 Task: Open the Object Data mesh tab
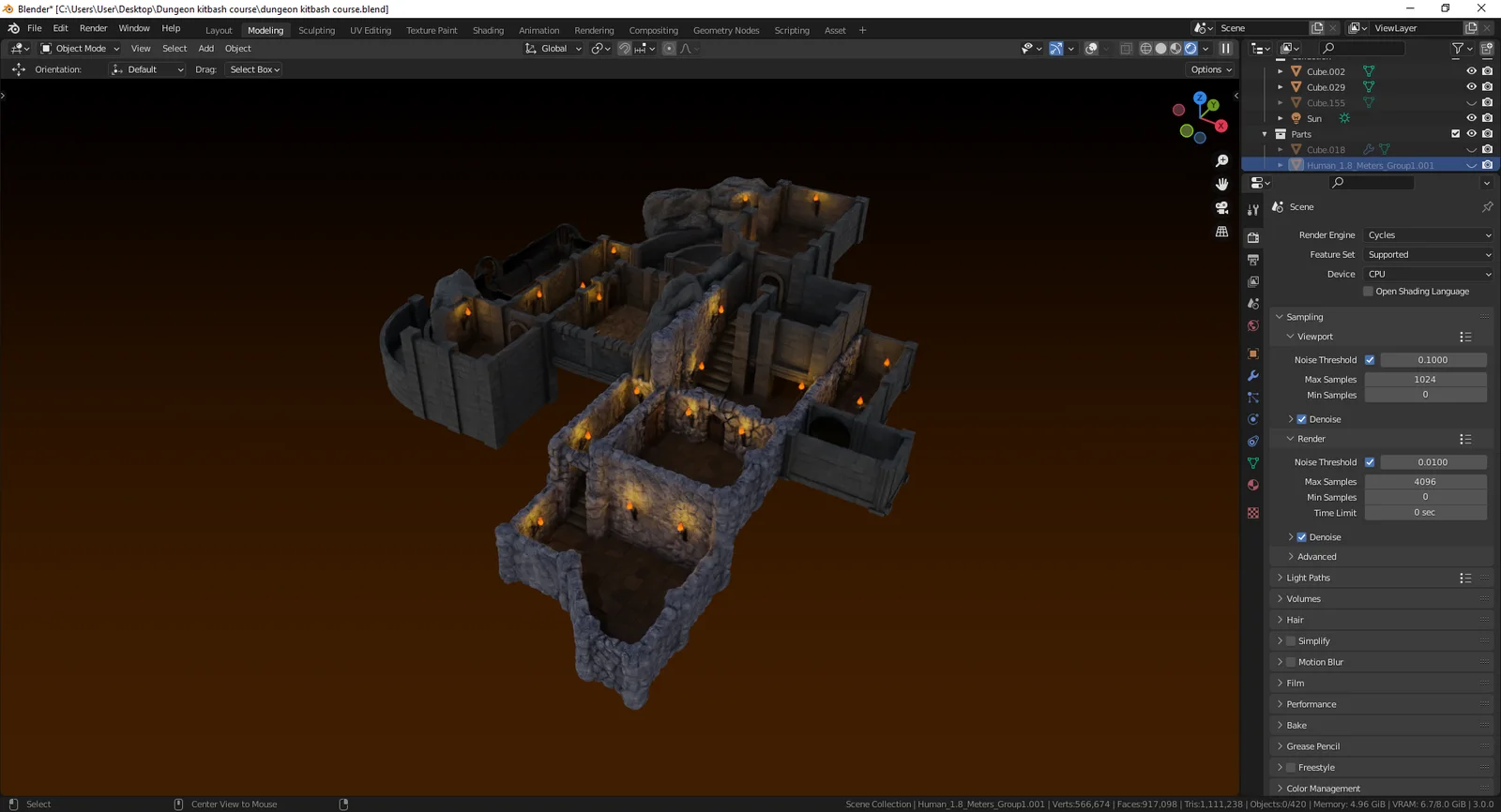[x=1253, y=463]
